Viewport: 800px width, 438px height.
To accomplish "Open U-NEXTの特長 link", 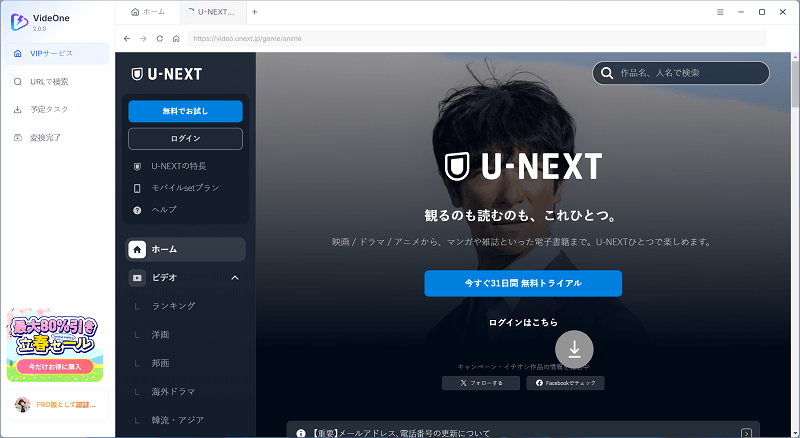I will [x=179, y=166].
